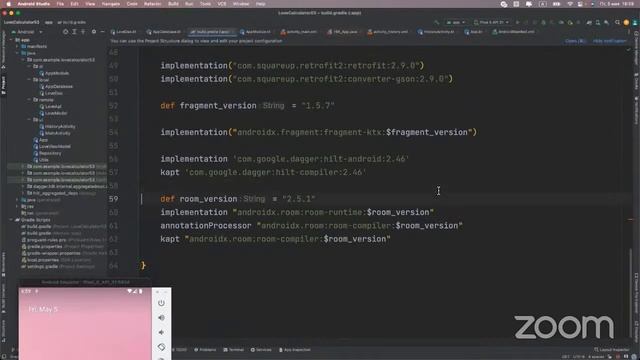Click the Search Everywhere magnifier icon
Viewport: 640px width, 360px height.
618,22
